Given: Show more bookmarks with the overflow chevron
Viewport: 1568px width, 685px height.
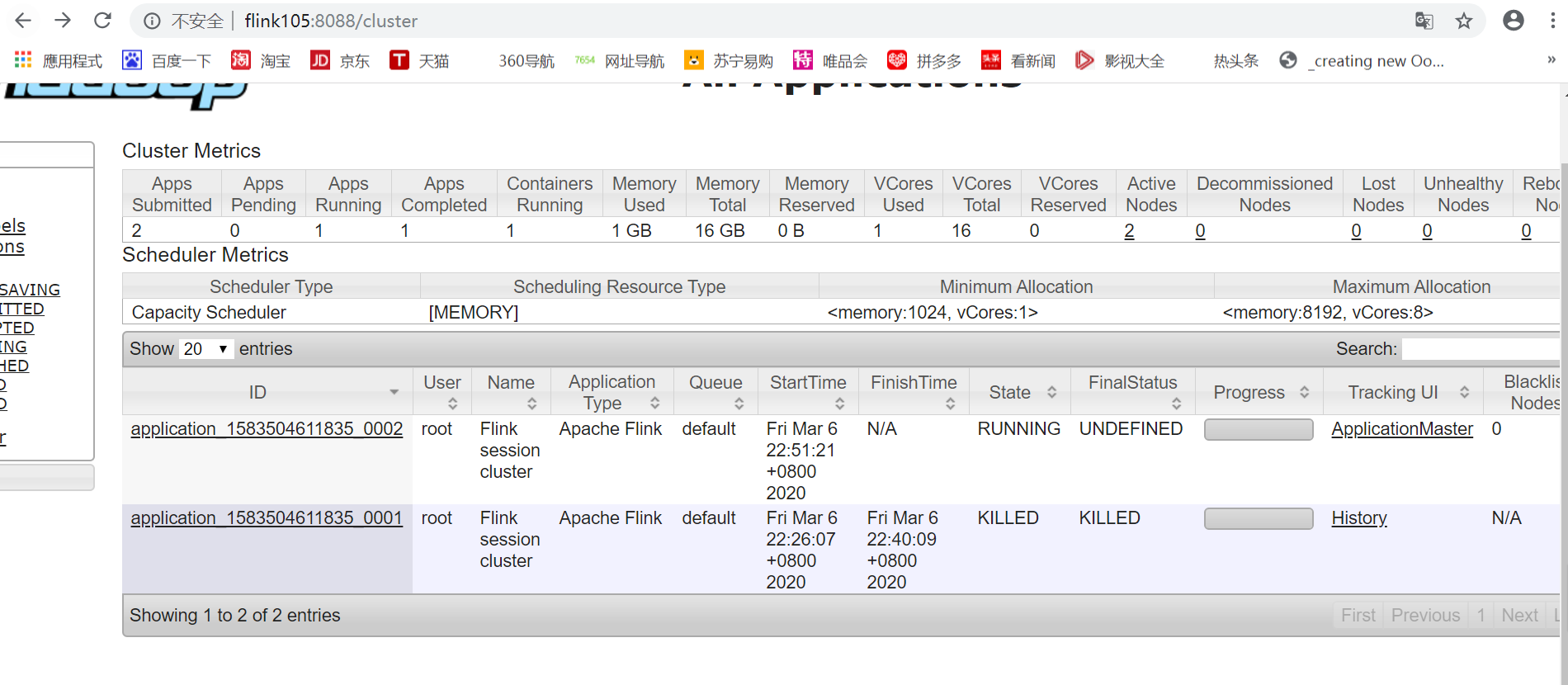Looking at the screenshot, I should click(x=1551, y=59).
